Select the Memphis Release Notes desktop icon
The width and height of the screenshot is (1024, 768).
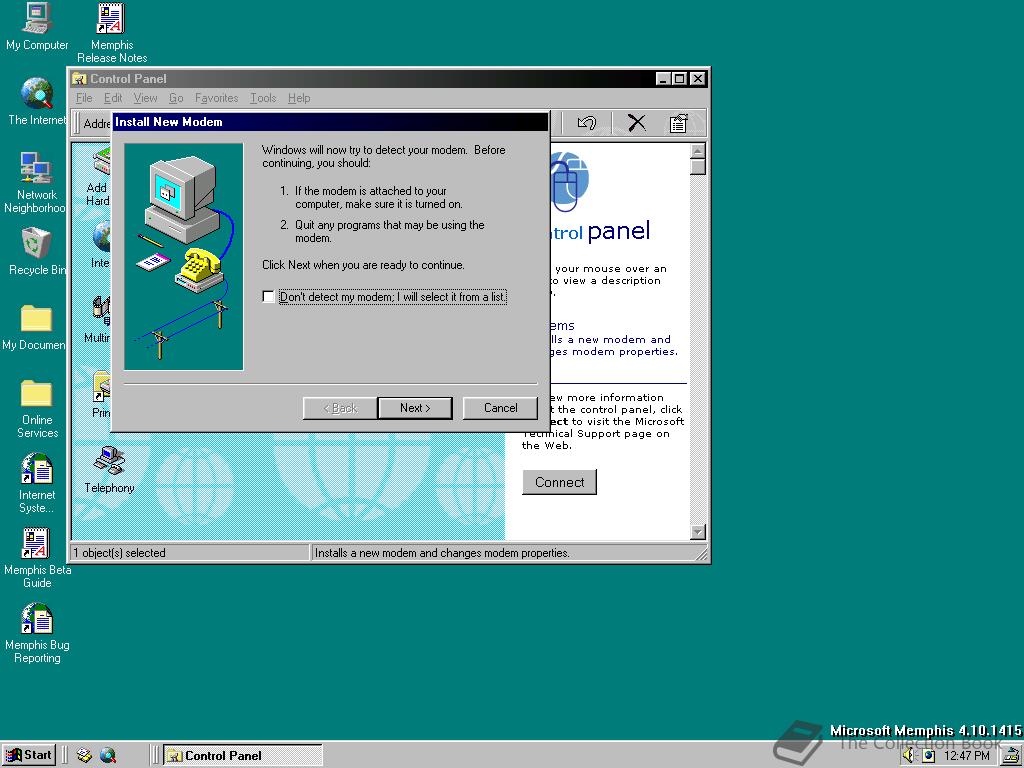(112, 33)
